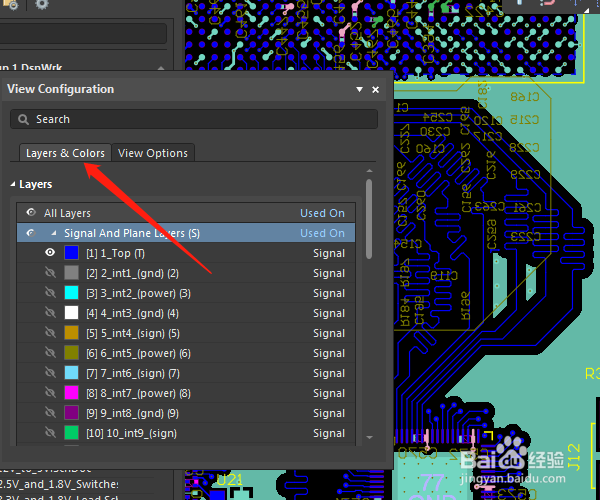Show the [4] 4_int3_(gnd) layer
The height and width of the screenshot is (500, 600).
tap(50, 313)
